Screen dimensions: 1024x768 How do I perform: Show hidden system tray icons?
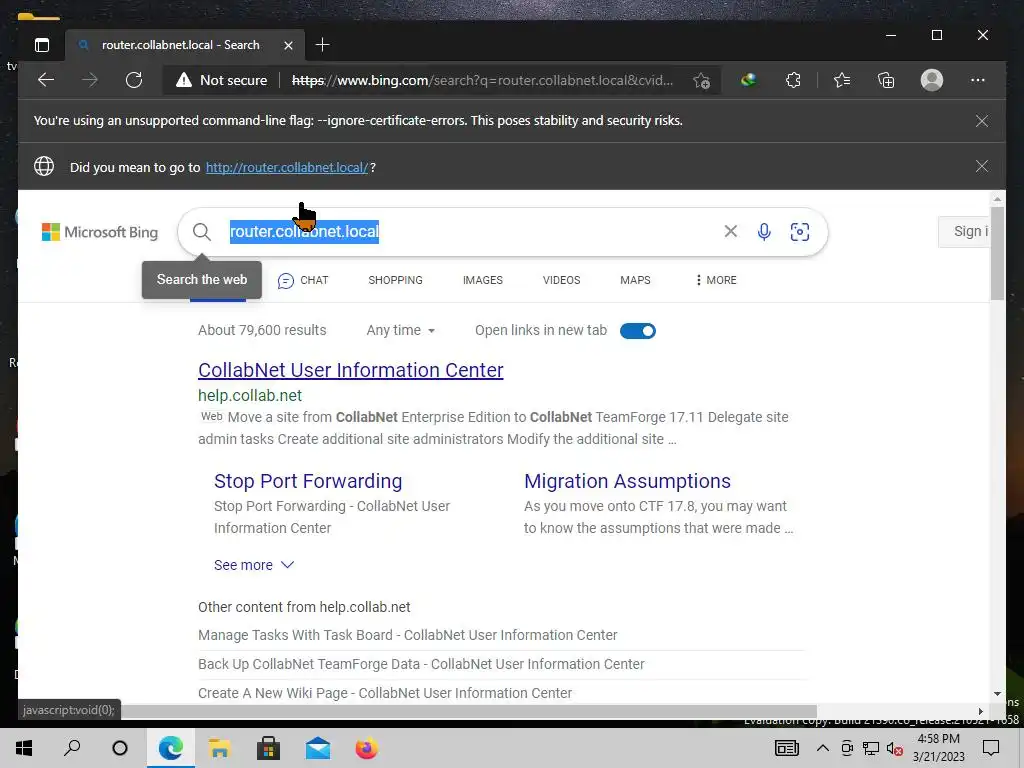(823, 748)
